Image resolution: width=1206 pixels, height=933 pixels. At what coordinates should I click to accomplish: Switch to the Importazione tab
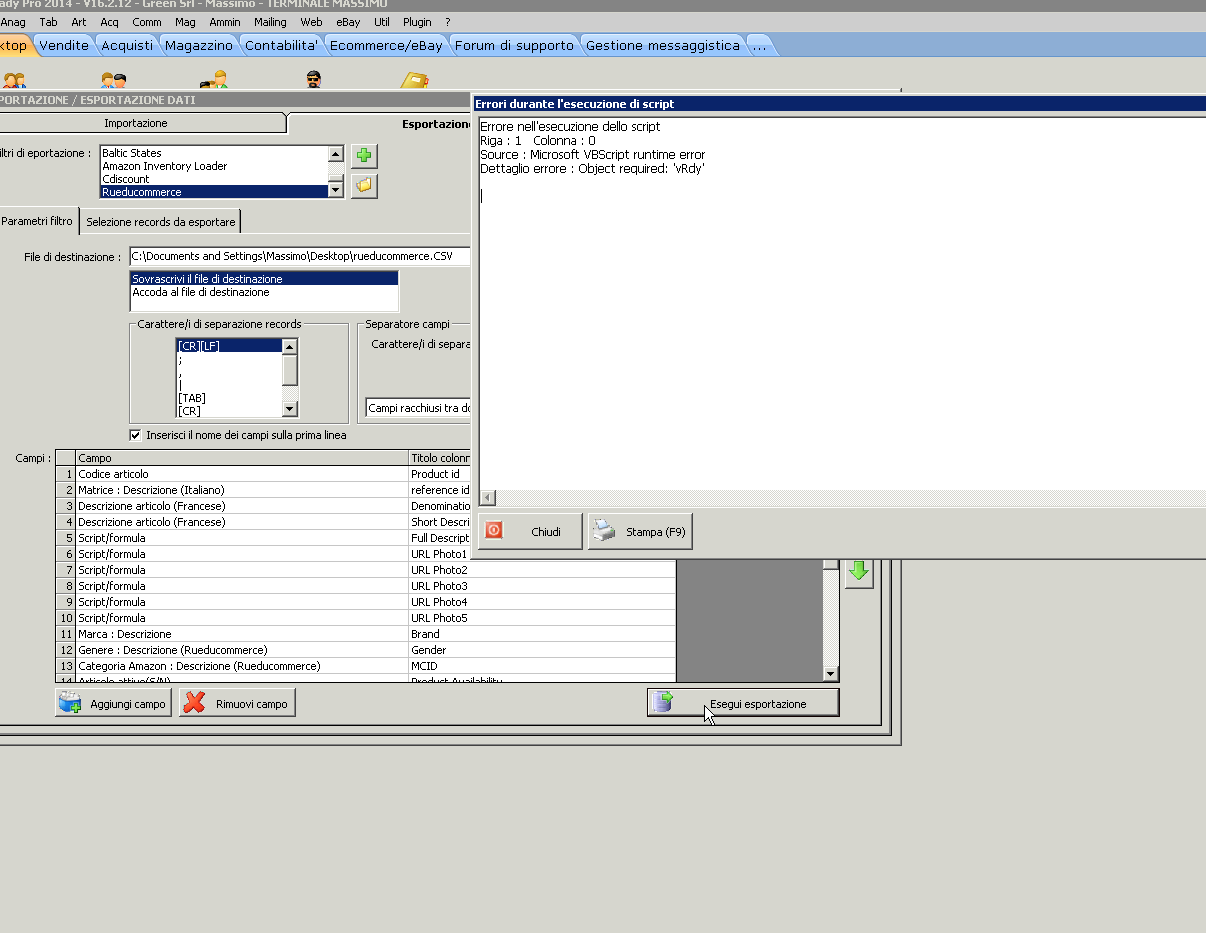136,123
